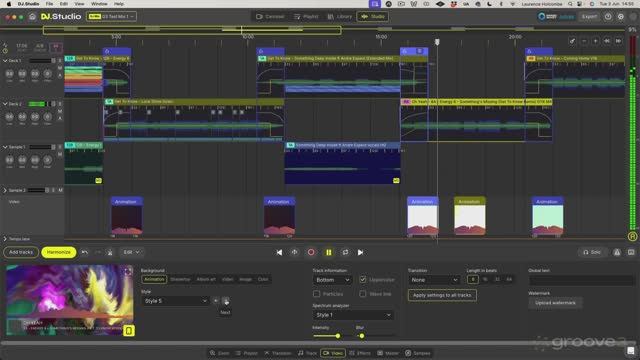Solo the Sample 2 track
Image resolution: width=640 pixels, height=360 pixels.
click(x=53, y=190)
